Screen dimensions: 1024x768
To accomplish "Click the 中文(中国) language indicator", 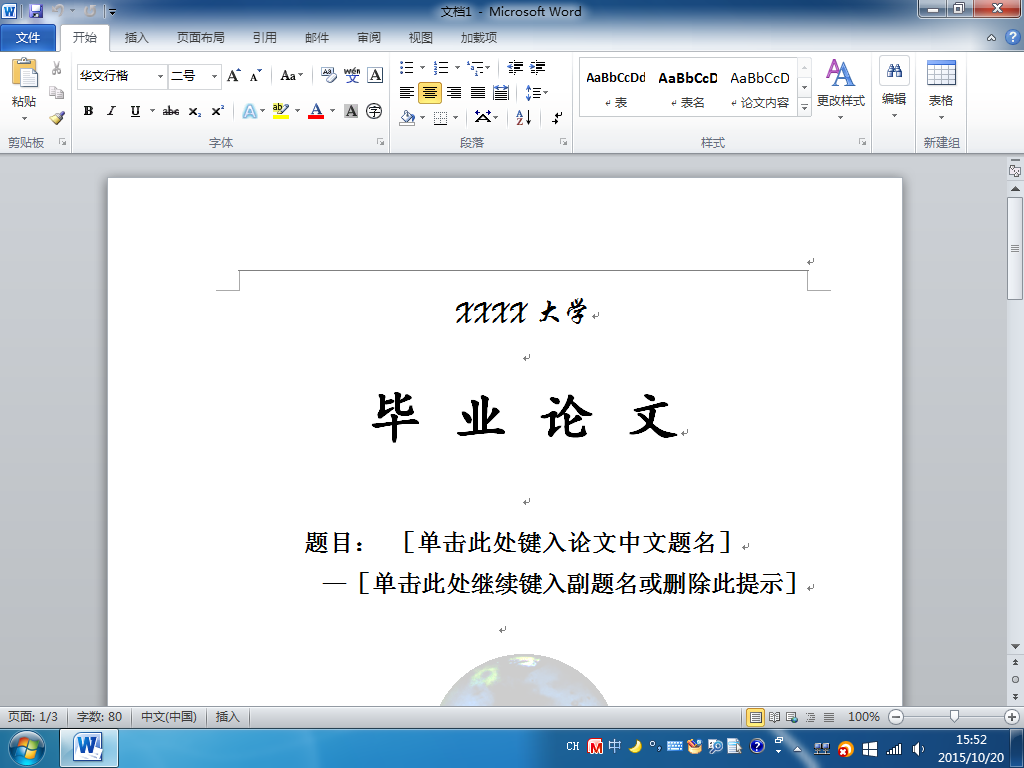I will [168, 717].
